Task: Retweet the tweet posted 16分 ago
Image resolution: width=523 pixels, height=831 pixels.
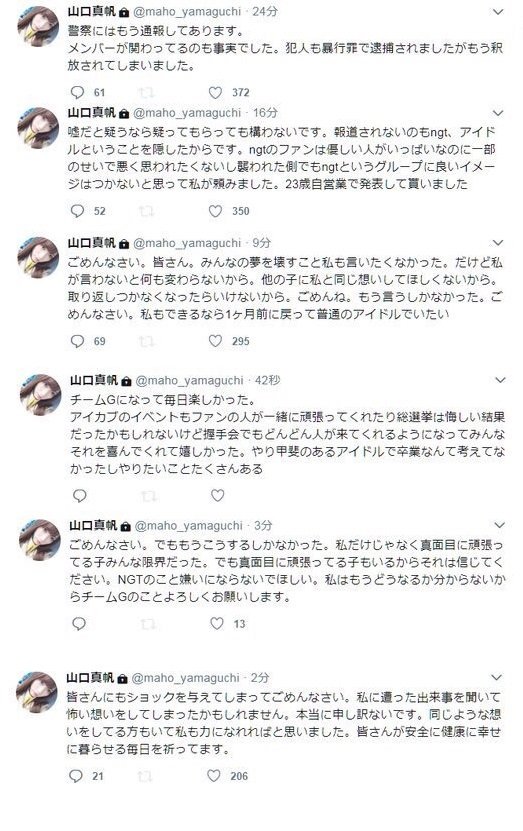Action: click(x=146, y=211)
